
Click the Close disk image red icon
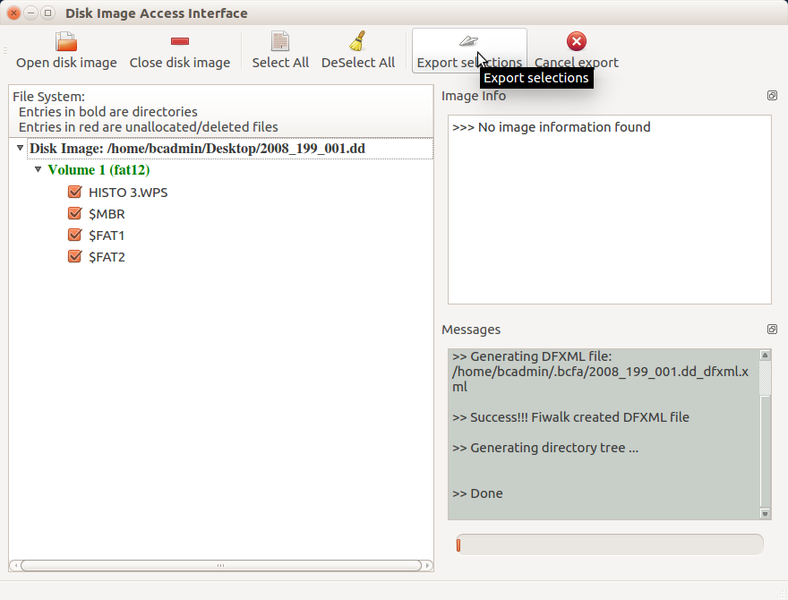click(x=180, y=41)
